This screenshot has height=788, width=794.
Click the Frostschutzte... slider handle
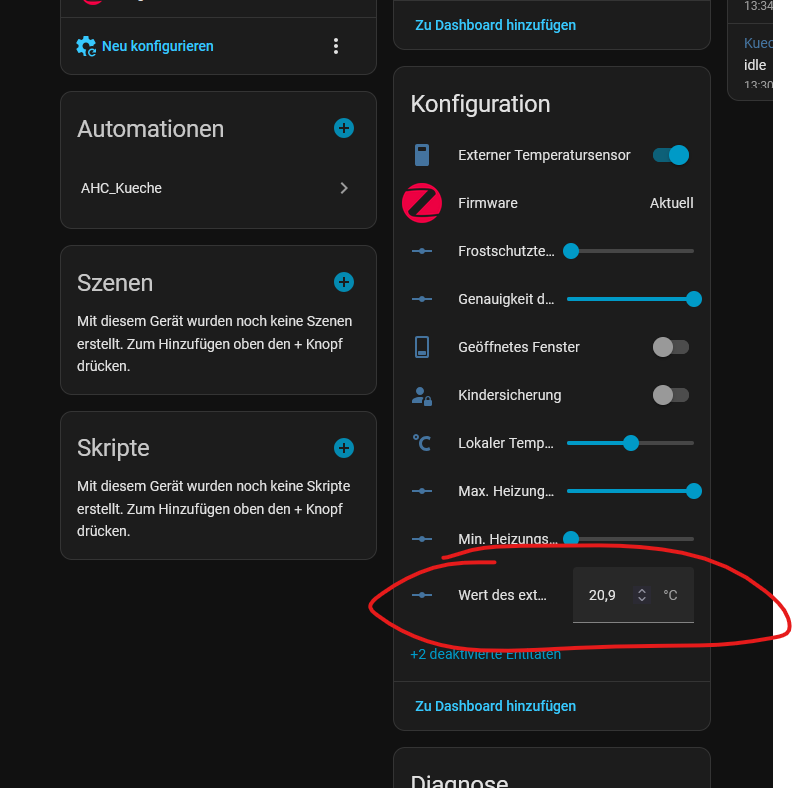click(x=571, y=251)
